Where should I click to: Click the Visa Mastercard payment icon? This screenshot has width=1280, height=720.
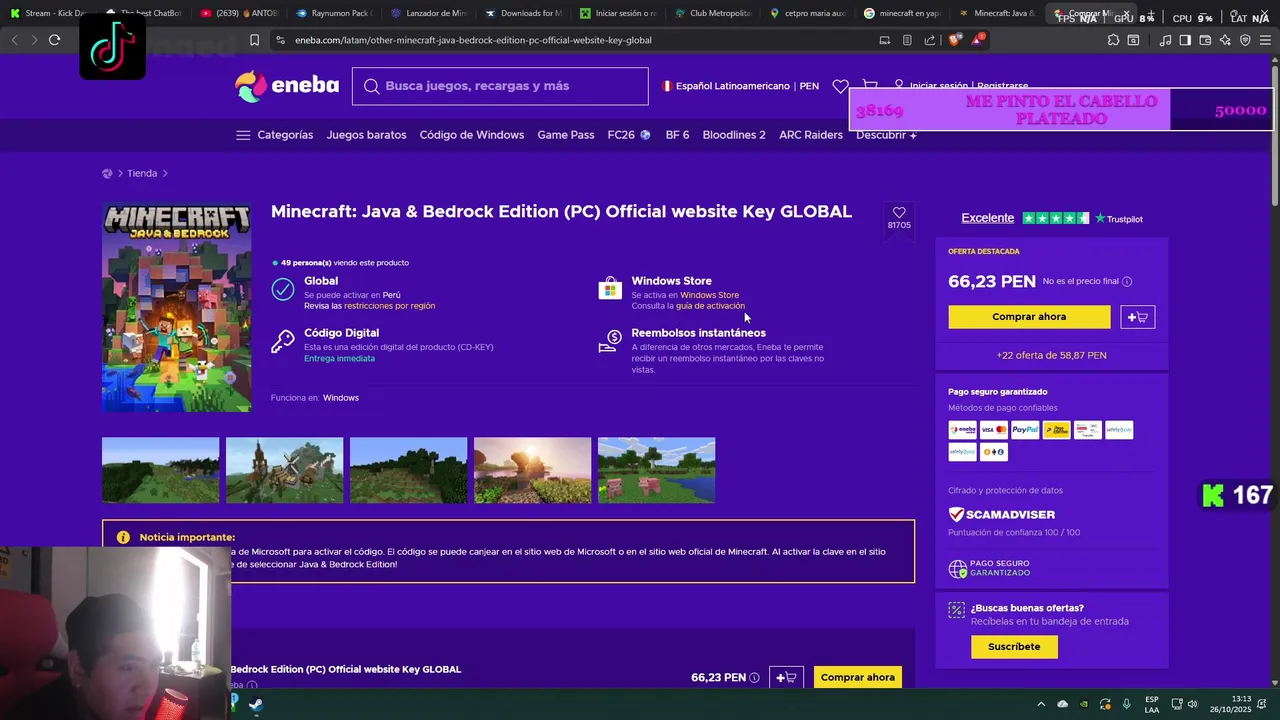pos(994,430)
